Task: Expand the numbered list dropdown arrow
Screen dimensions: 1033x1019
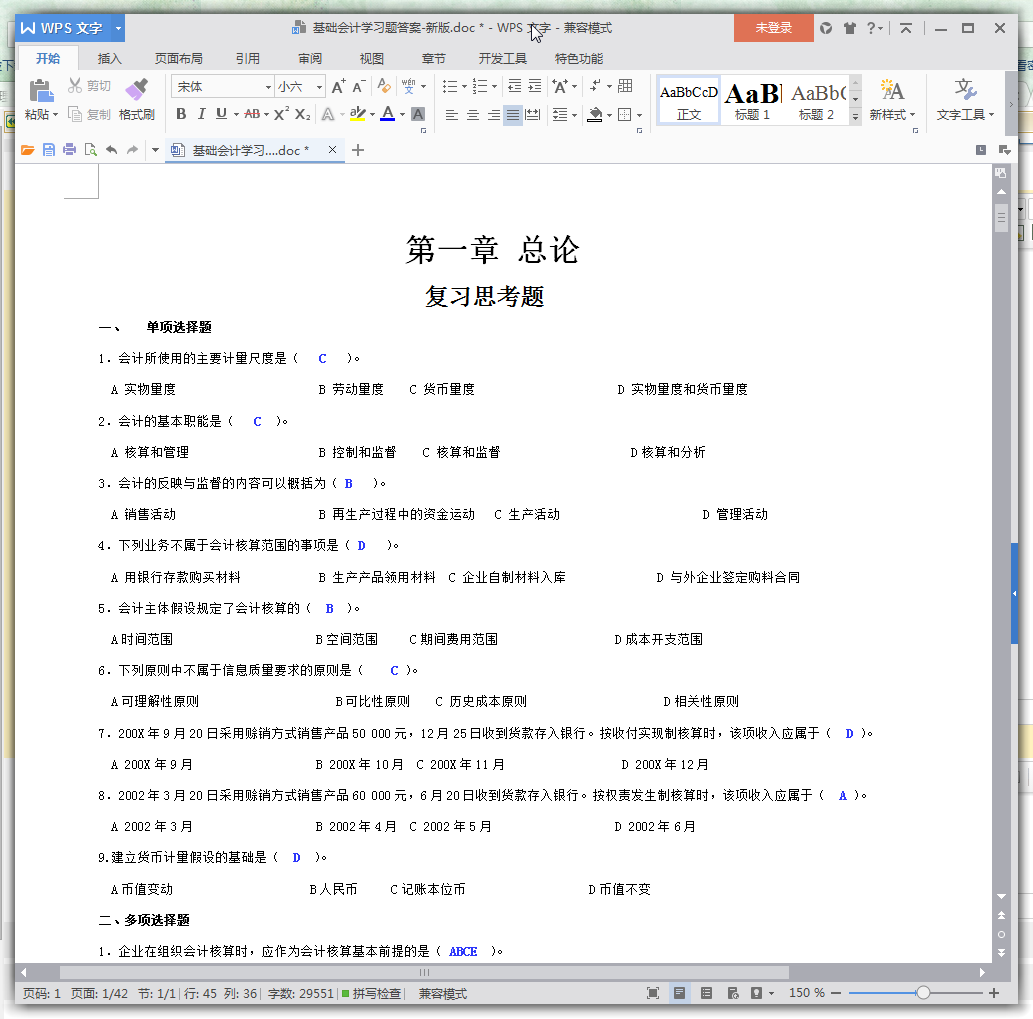Action: (x=495, y=86)
